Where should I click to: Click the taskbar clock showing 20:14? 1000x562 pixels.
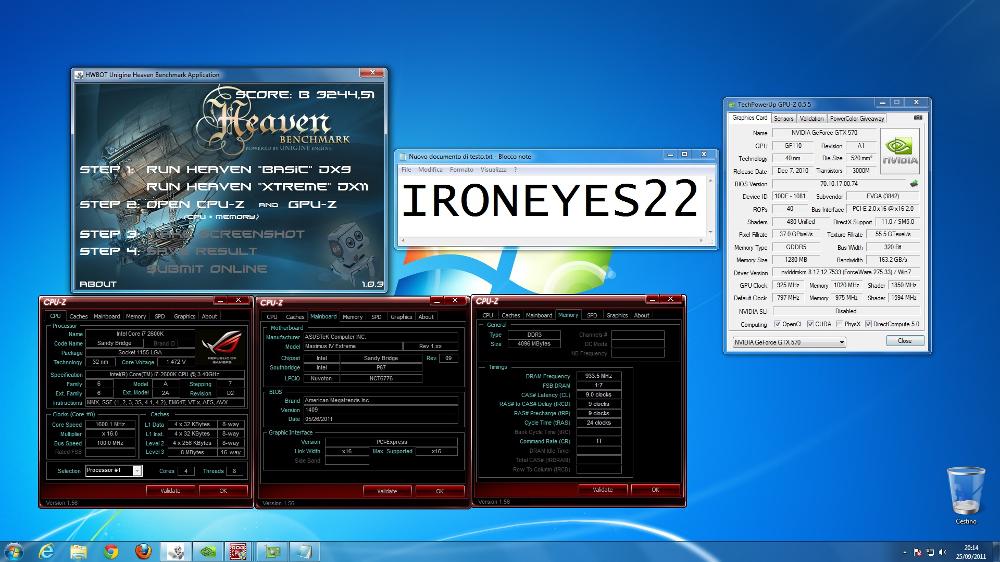click(971, 552)
